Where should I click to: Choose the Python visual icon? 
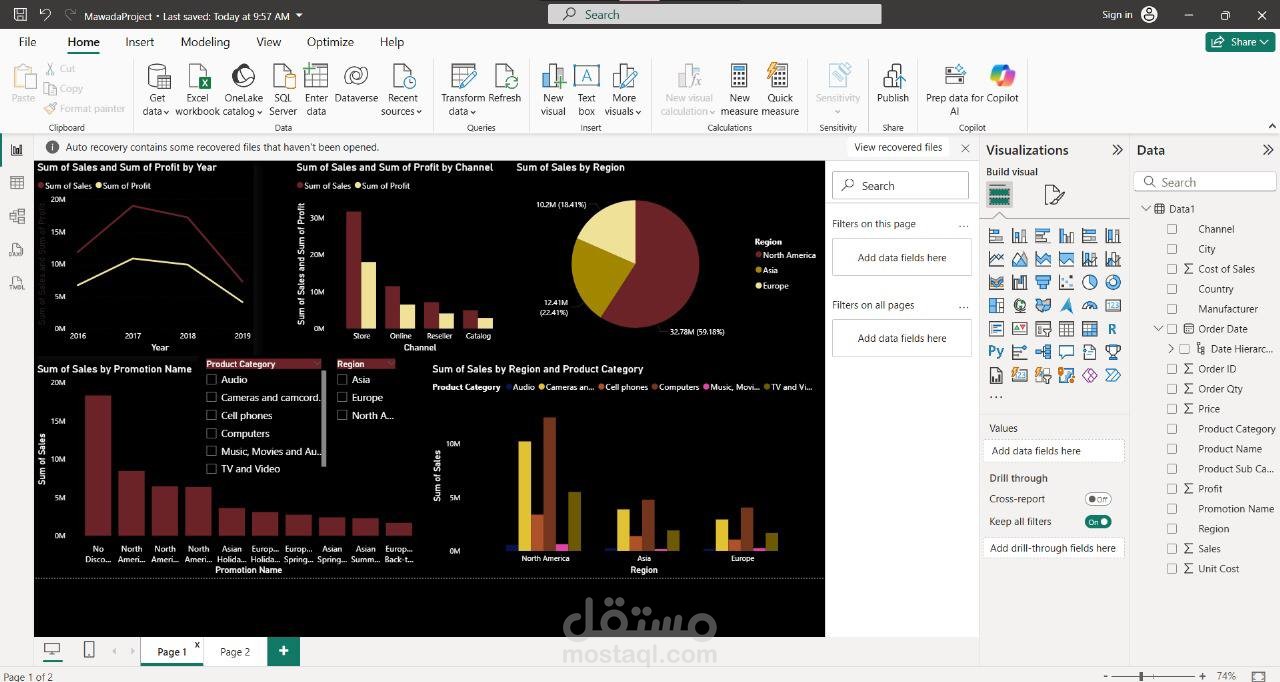[x=996, y=351]
